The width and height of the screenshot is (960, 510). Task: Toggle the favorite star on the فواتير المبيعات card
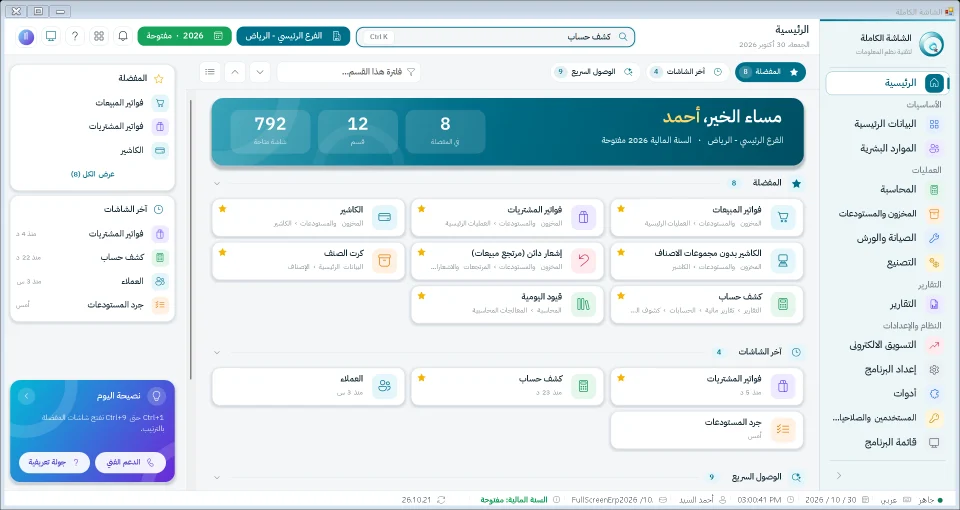click(621, 209)
